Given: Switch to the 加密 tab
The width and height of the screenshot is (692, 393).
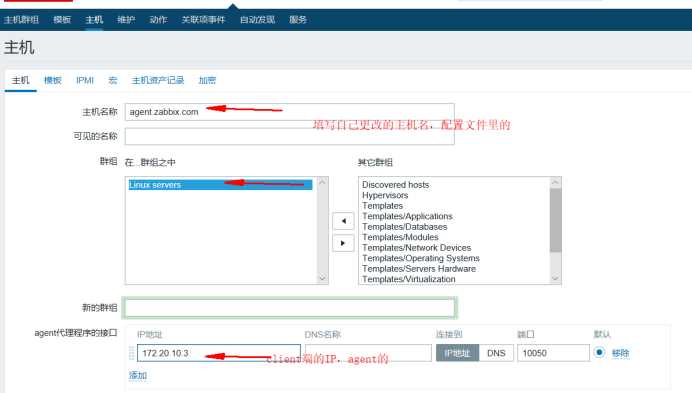Looking at the screenshot, I should tap(207, 80).
